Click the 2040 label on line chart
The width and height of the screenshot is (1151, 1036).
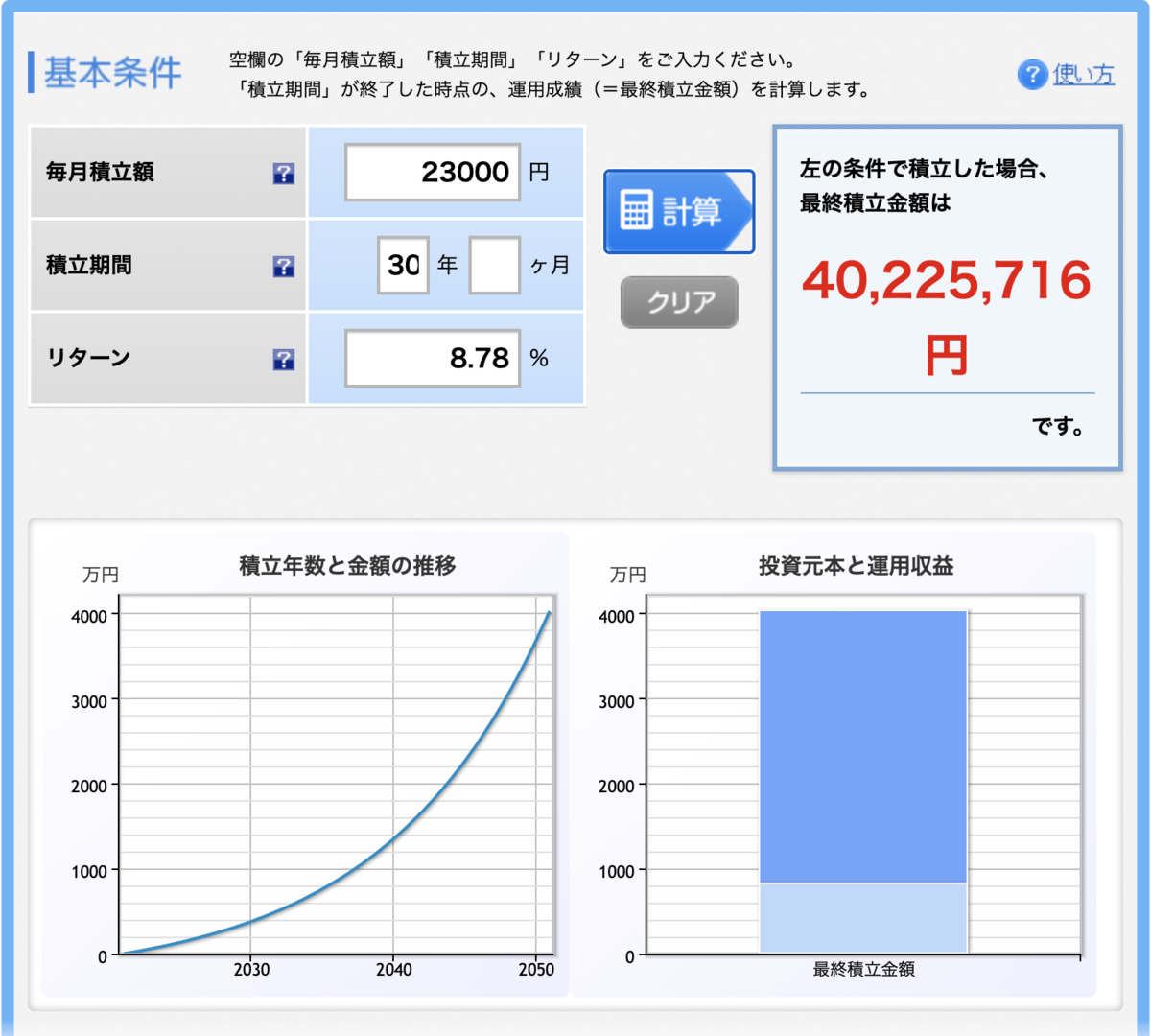(x=393, y=970)
